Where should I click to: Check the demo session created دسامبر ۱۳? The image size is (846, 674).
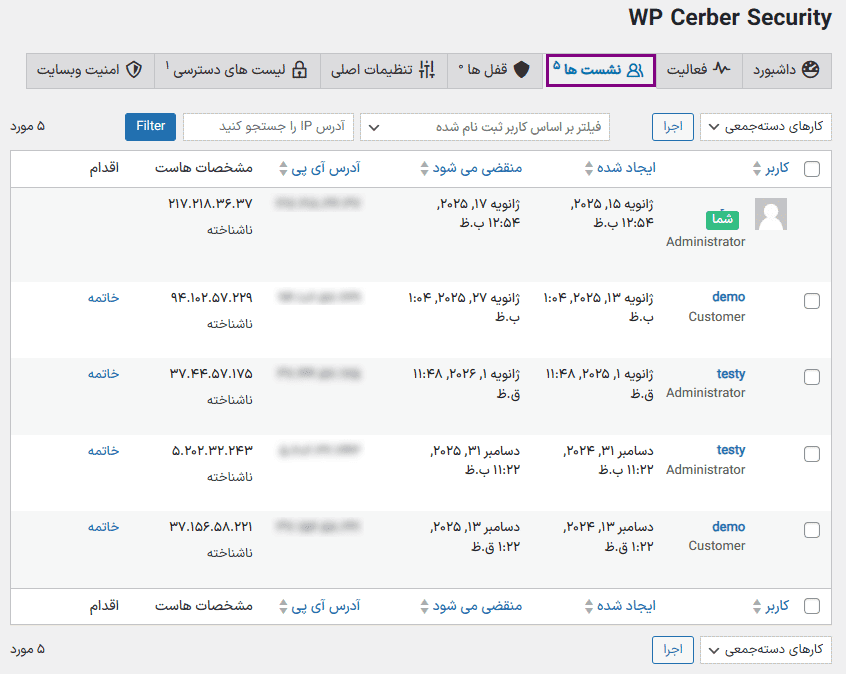(x=811, y=530)
